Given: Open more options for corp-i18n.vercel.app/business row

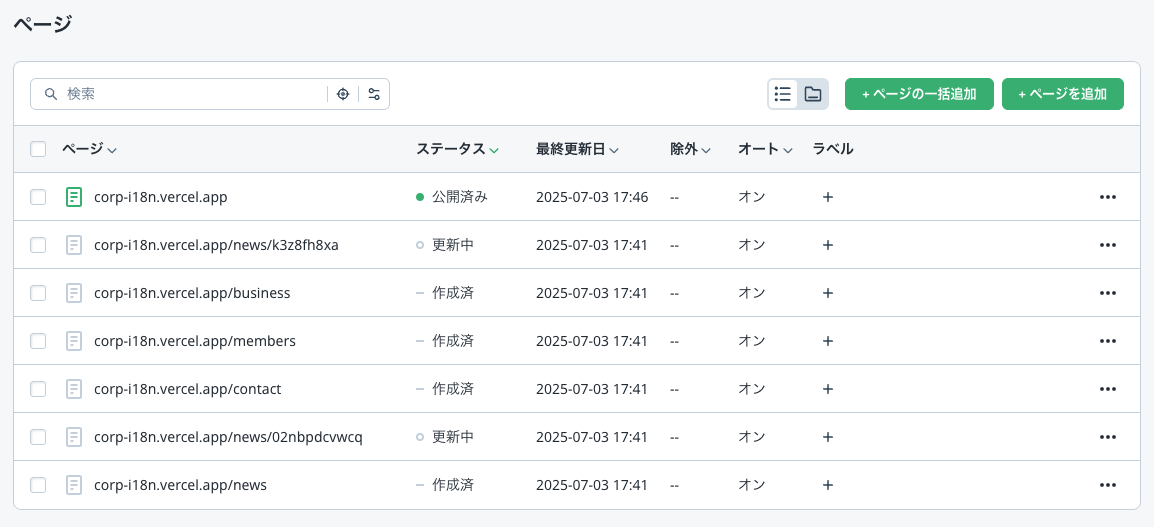Looking at the screenshot, I should 1107,293.
